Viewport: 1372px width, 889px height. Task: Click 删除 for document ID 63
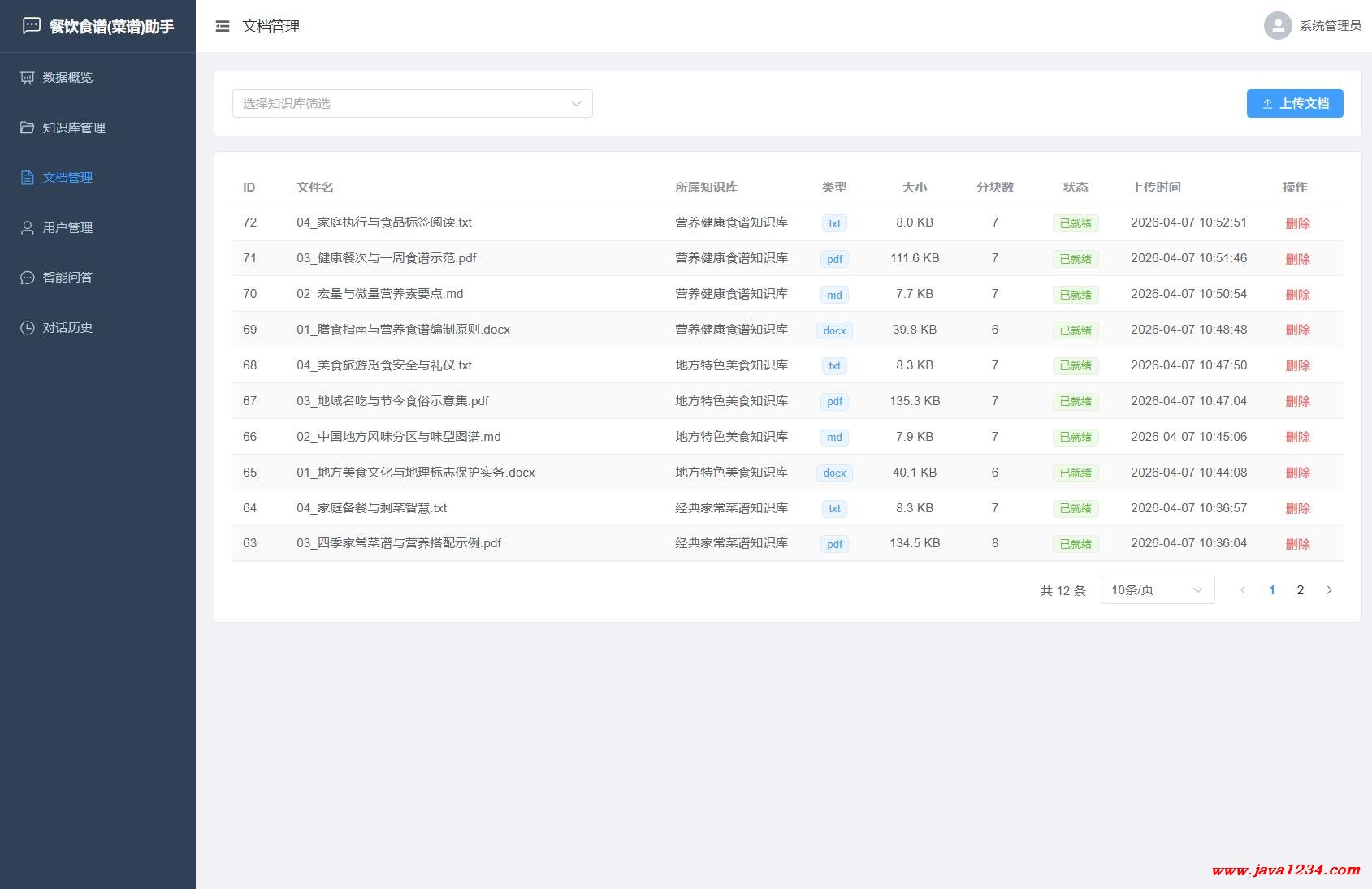coord(1297,544)
